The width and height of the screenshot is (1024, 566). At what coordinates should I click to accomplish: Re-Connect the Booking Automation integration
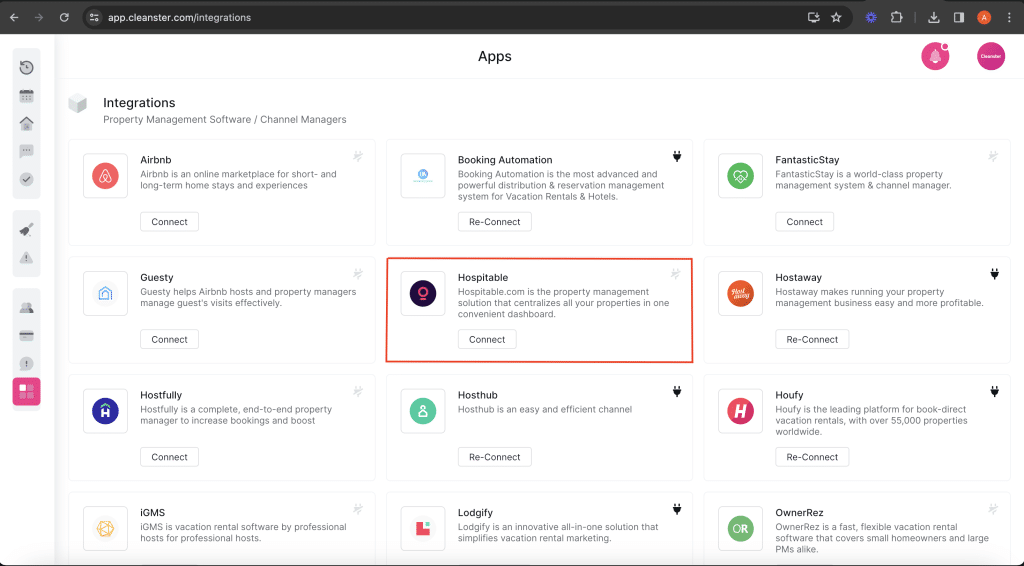coord(494,222)
